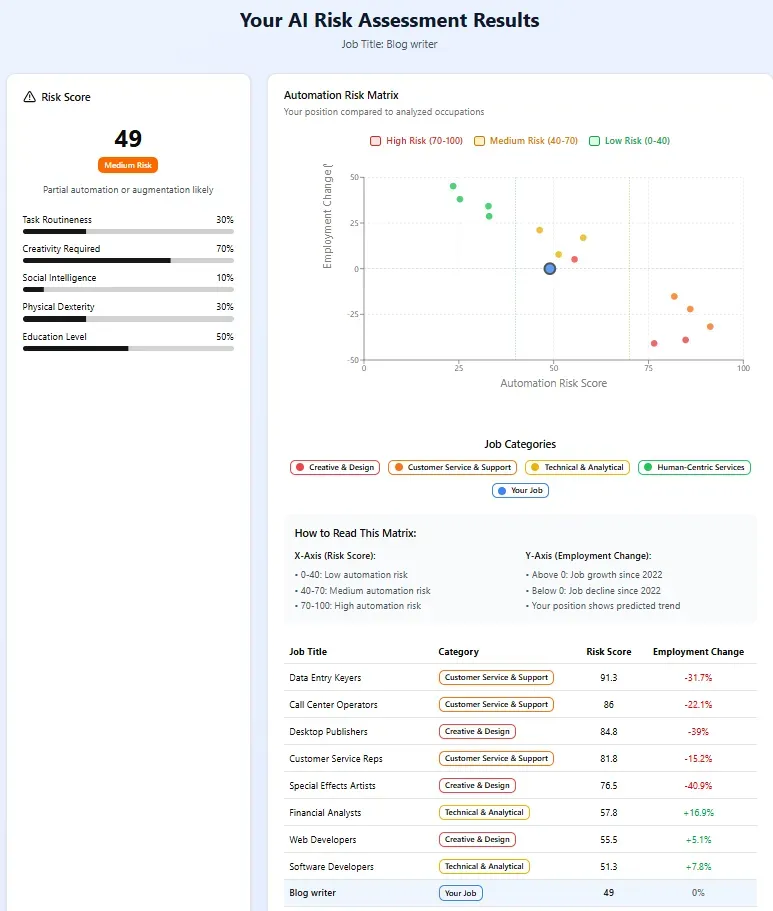Click the warning triangle icon beside Risk Score
This screenshot has width=773, height=911.
point(29,97)
